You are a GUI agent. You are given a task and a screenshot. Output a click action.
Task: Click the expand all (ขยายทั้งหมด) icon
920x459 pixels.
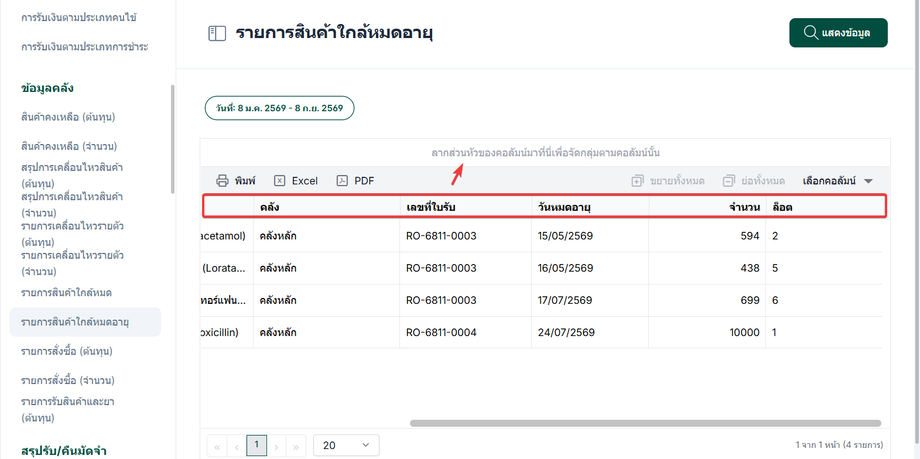(637, 181)
